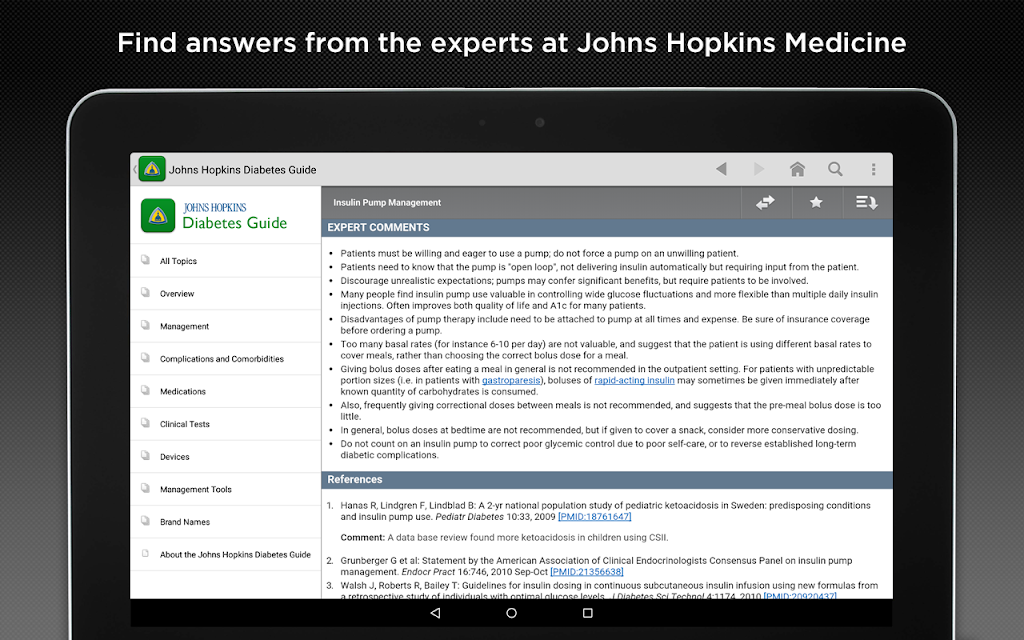Open the gastroparesis link
Image resolution: width=1024 pixels, height=640 pixels.
511,380
